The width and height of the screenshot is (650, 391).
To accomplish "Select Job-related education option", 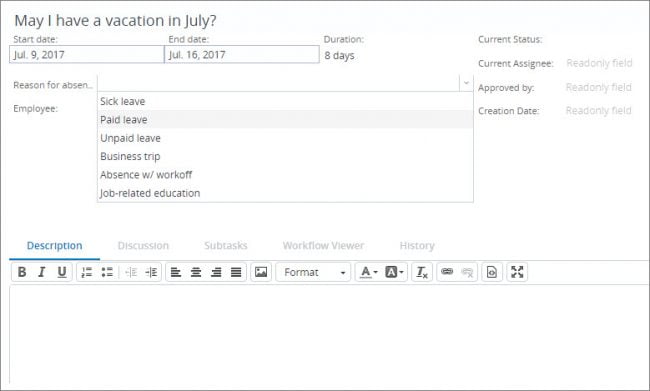I will coord(285,193).
